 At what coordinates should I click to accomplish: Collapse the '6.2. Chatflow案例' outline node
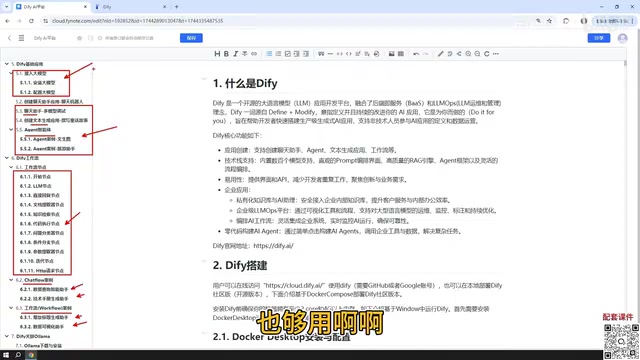point(11,280)
